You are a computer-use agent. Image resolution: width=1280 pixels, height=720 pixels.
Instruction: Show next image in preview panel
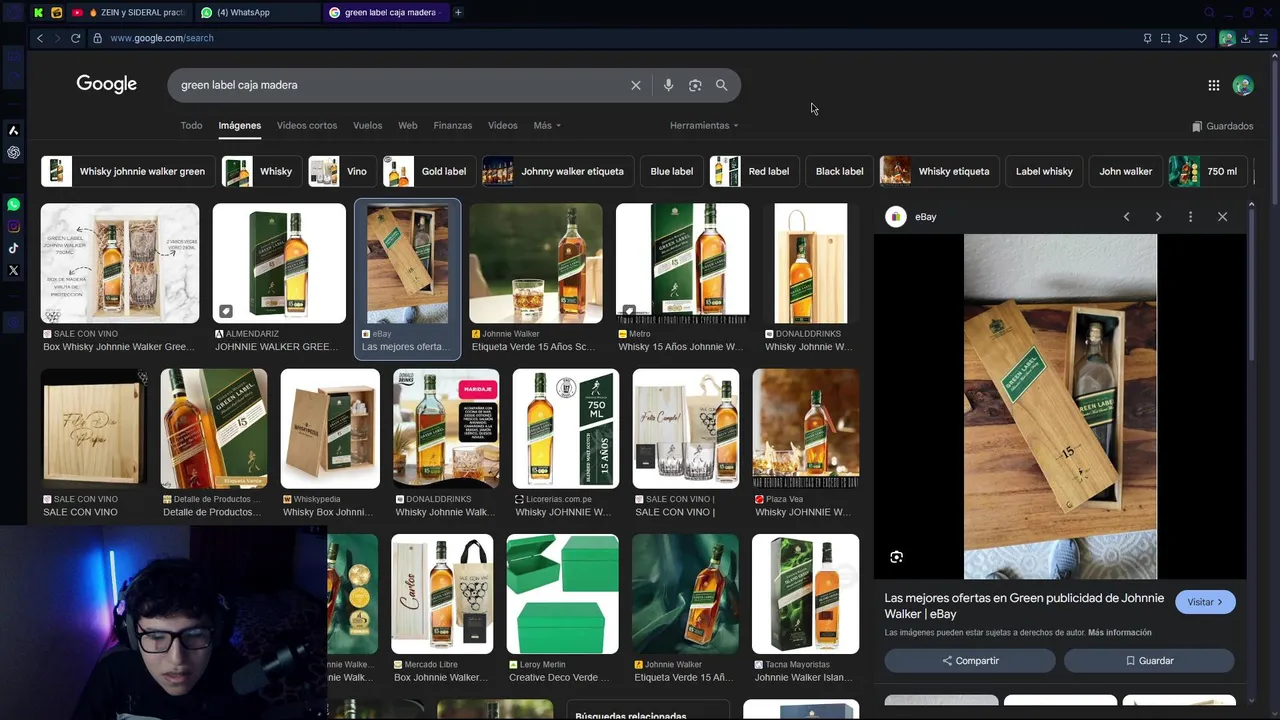tap(1158, 217)
